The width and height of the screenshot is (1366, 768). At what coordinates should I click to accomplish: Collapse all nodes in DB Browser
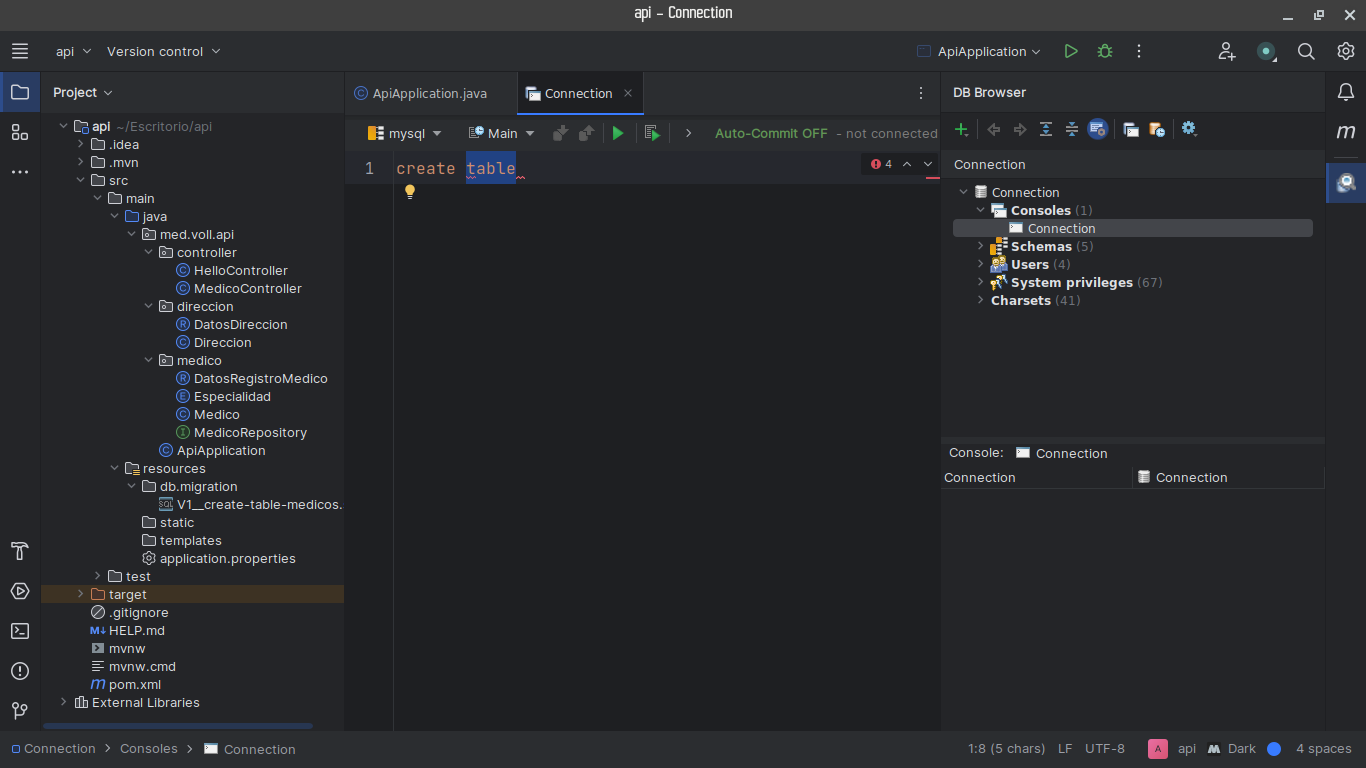1072,129
